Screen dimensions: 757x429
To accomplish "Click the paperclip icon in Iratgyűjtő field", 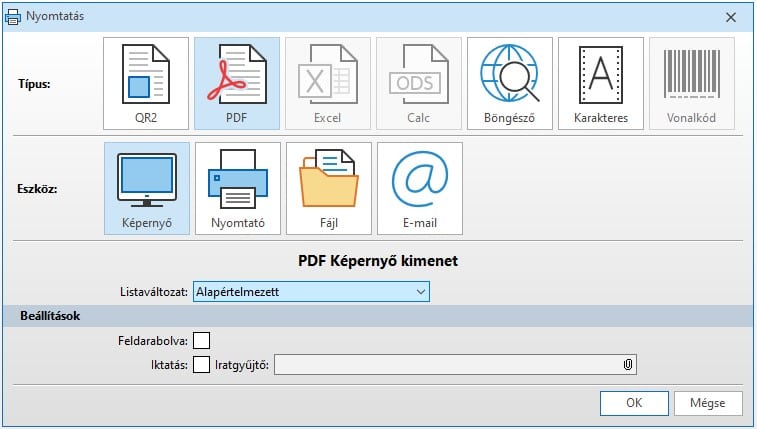I will point(627,365).
